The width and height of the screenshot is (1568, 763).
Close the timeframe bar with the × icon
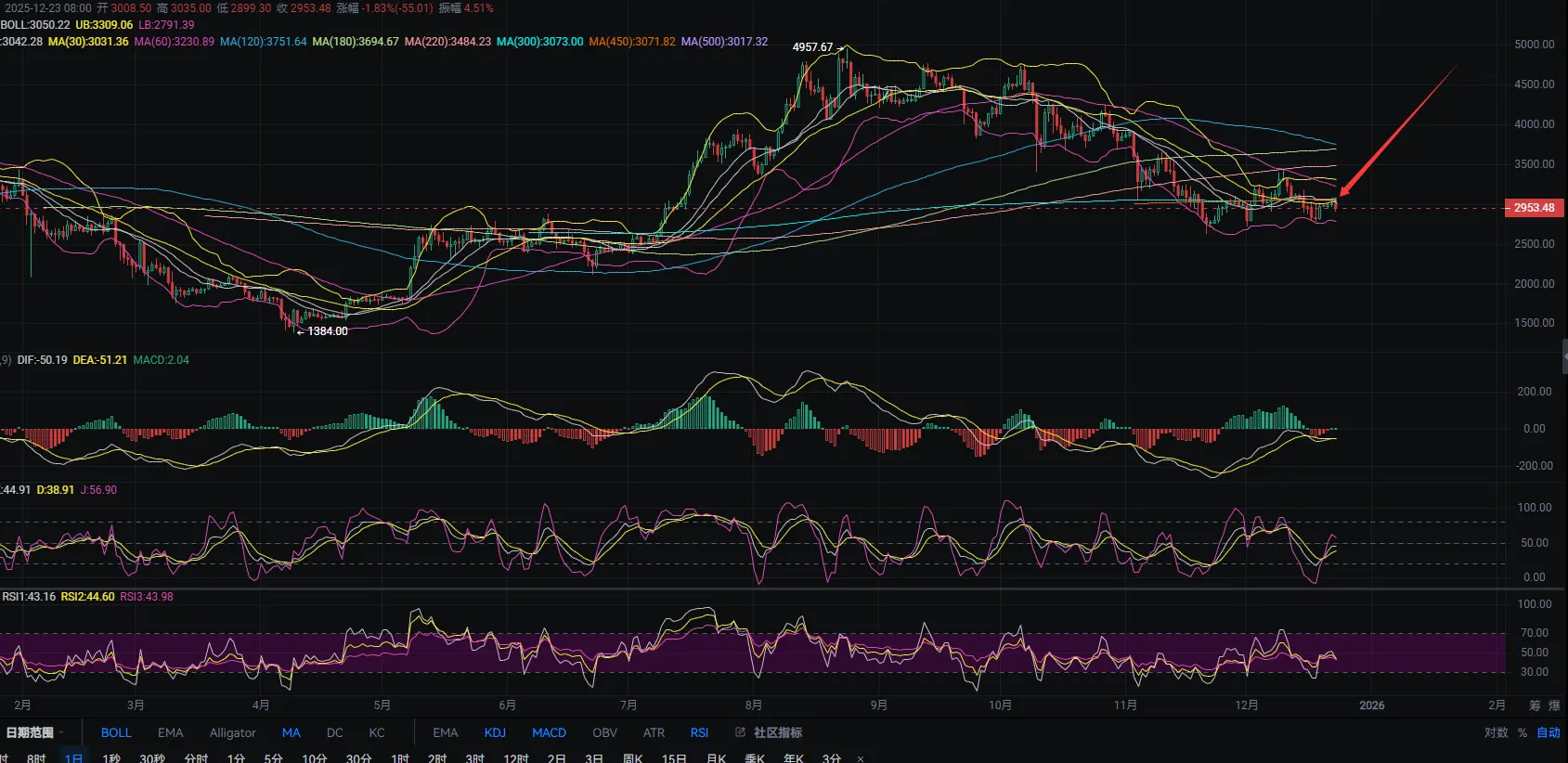[x=861, y=758]
